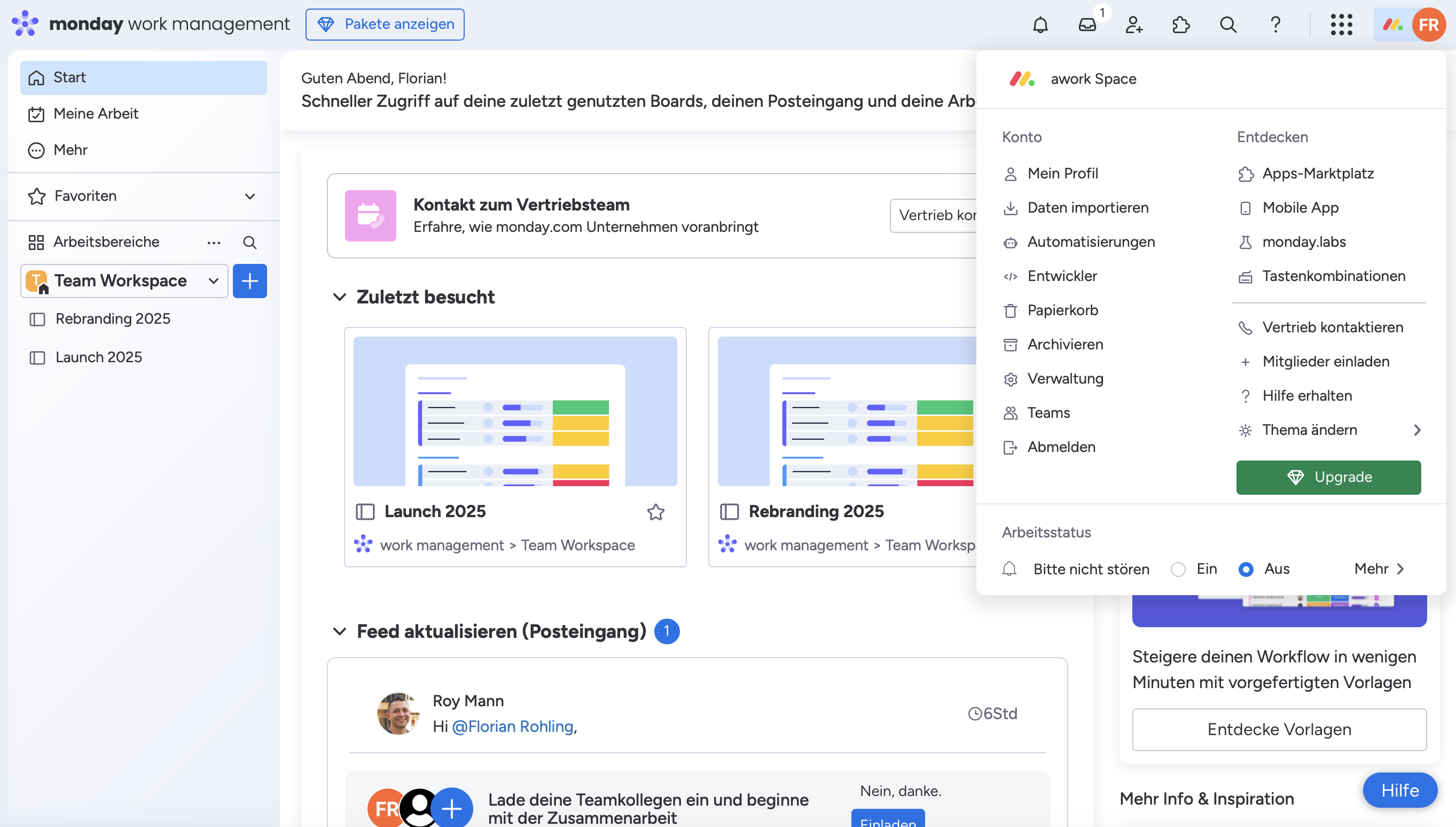Collapse the Feed aktualisieren section
This screenshot has width=1456, height=827.
(340, 631)
